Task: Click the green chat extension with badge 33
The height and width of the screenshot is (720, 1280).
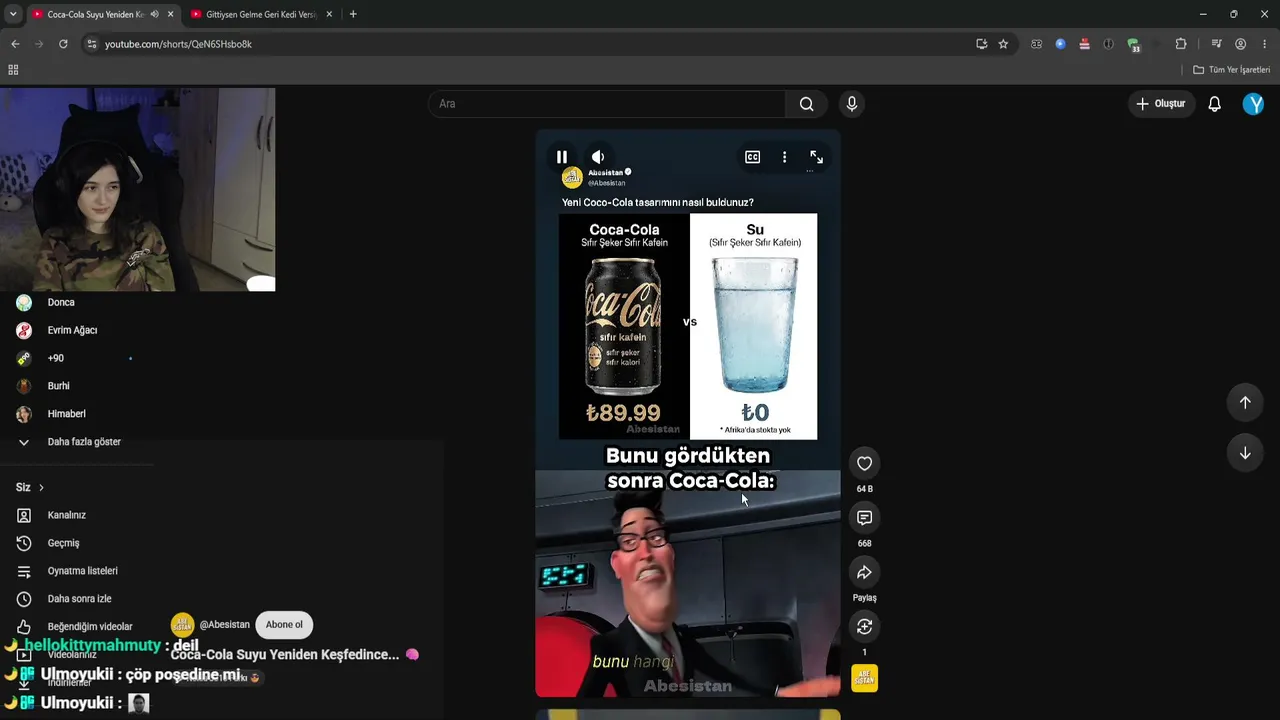Action: pos(1133,45)
